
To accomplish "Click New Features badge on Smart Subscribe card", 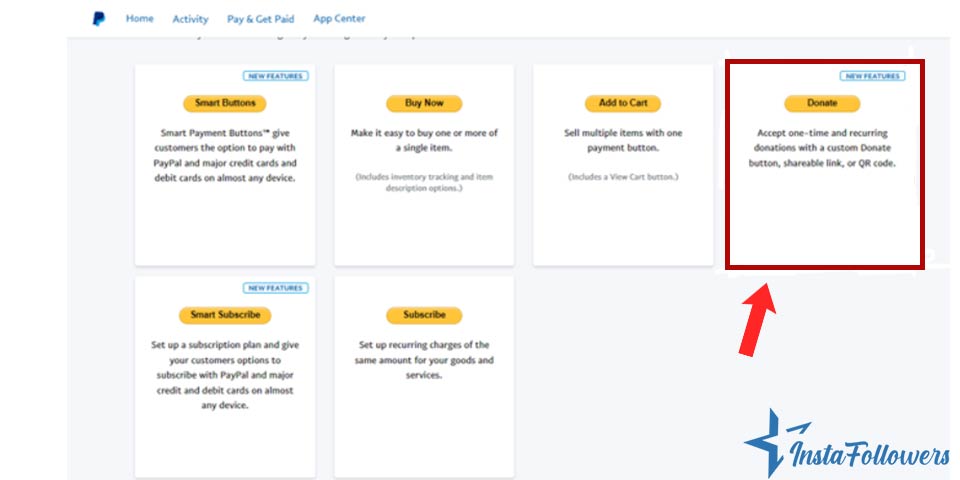I will click(x=275, y=288).
